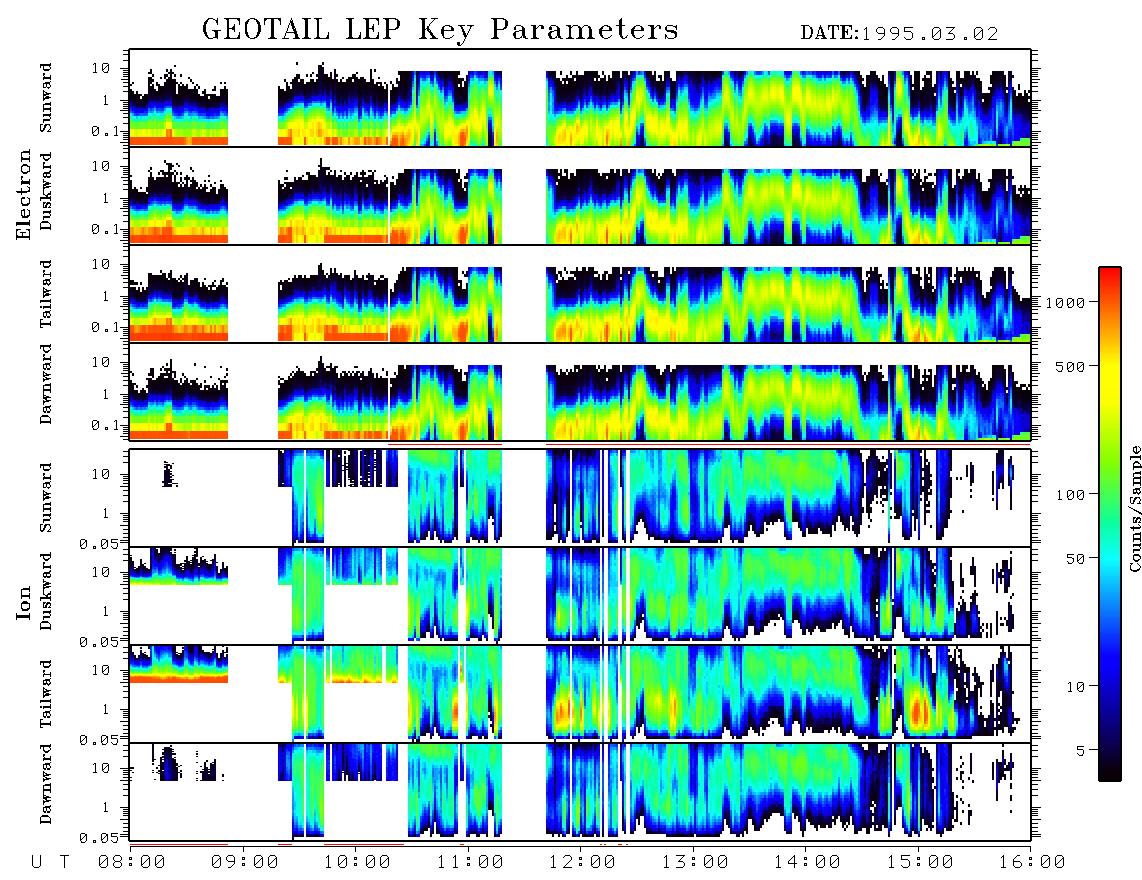1142x880 pixels.
Task: Click the colorbar tick label '10'
Action: pyautogui.click(x=1075, y=686)
